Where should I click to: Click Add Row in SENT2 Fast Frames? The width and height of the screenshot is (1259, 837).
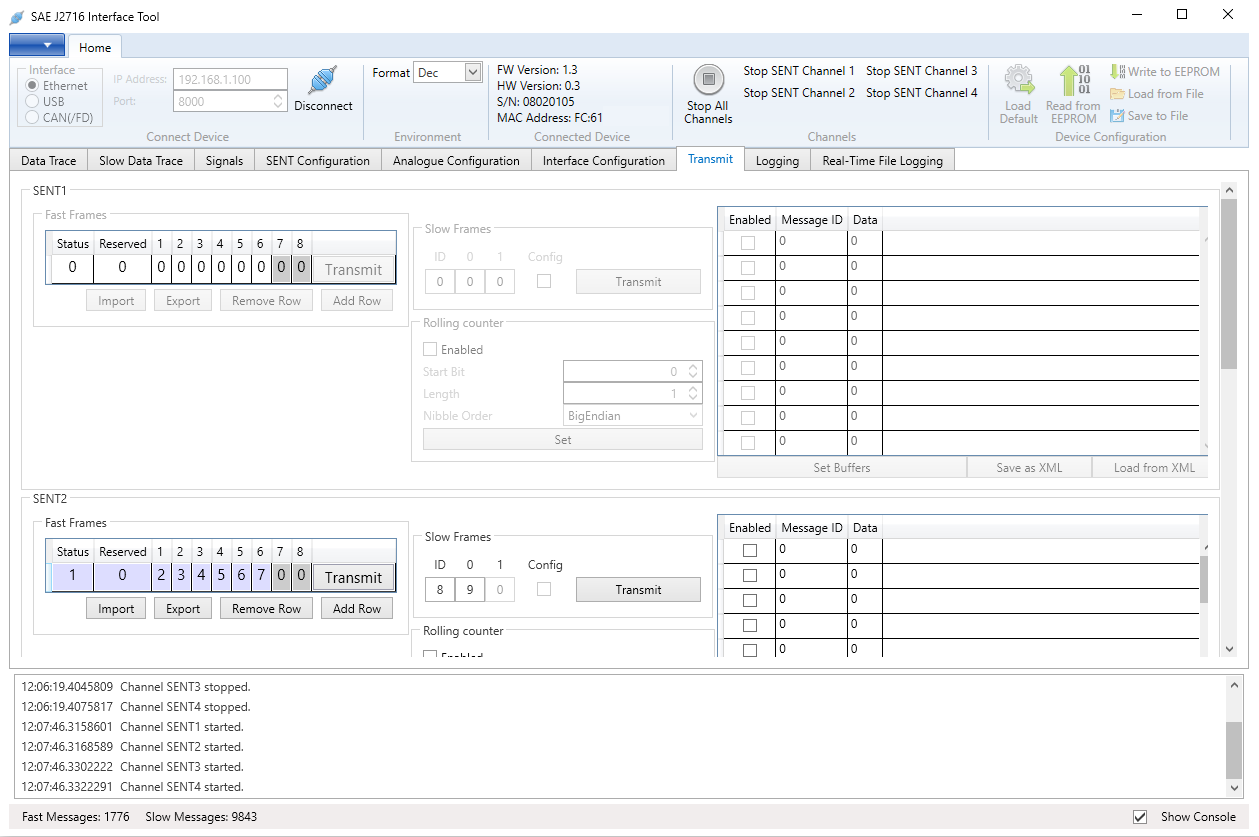357,608
